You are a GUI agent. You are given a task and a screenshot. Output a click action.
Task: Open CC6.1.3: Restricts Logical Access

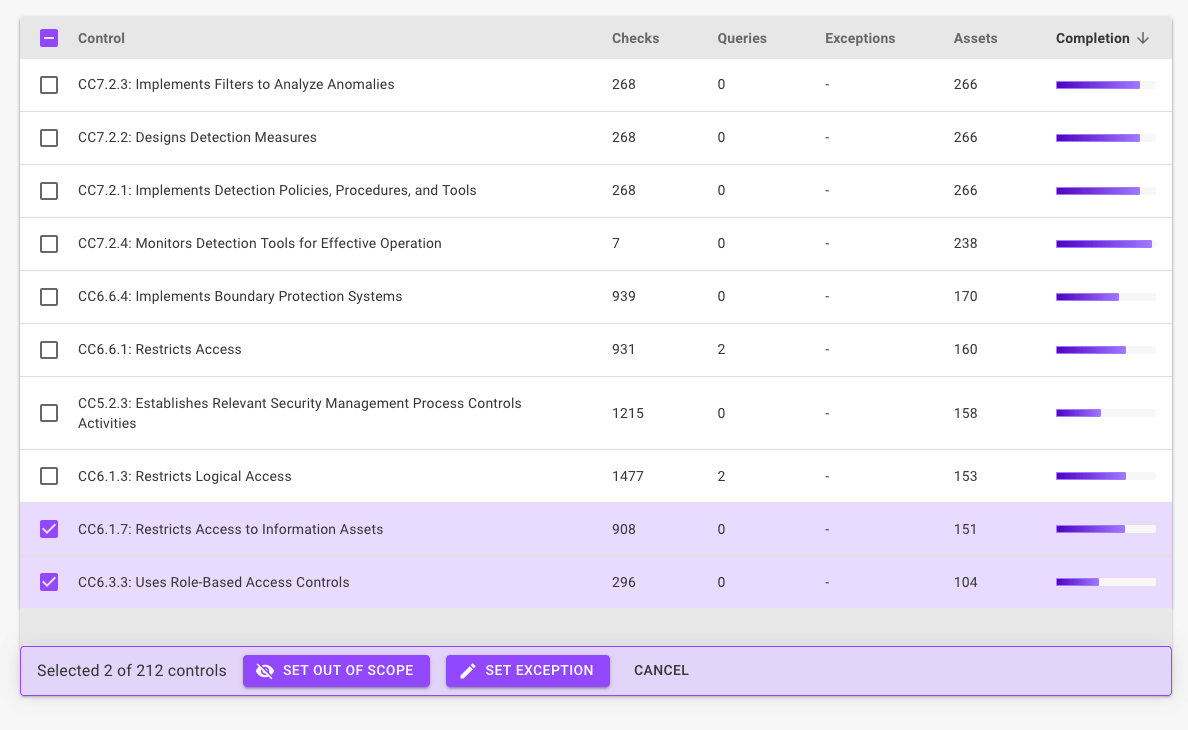pos(185,476)
